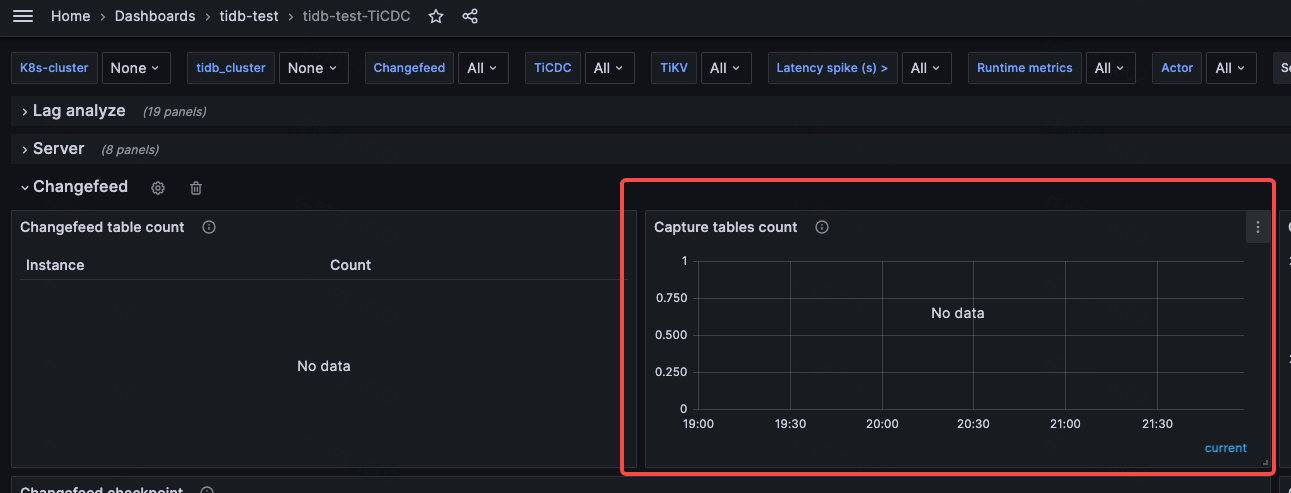Show info for Changefeed table count panel
The height and width of the screenshot is (493, 1291).
click(x=209, y=227)
